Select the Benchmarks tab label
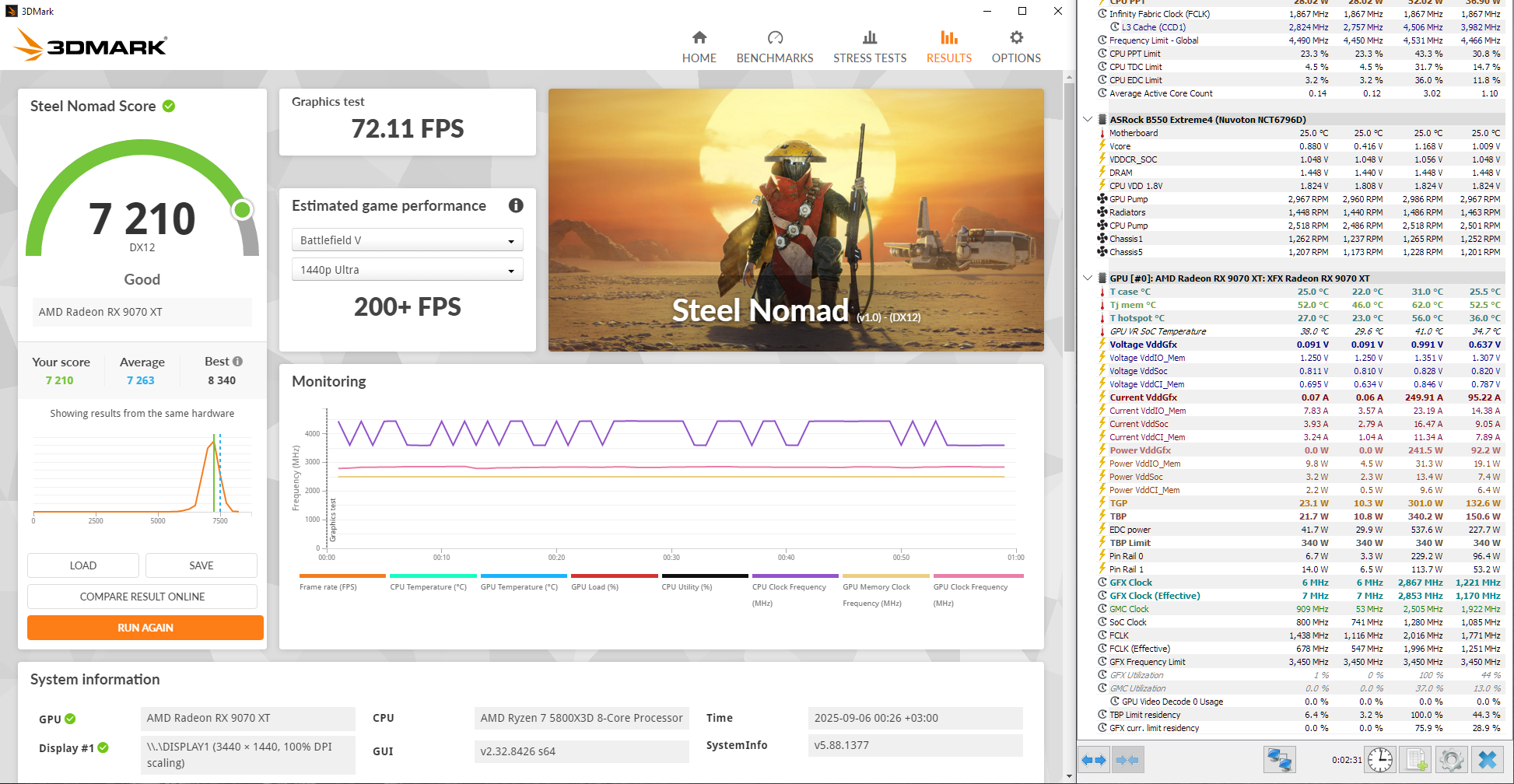The width and height of the screenshot is (1514, 784). click(775, 58)
